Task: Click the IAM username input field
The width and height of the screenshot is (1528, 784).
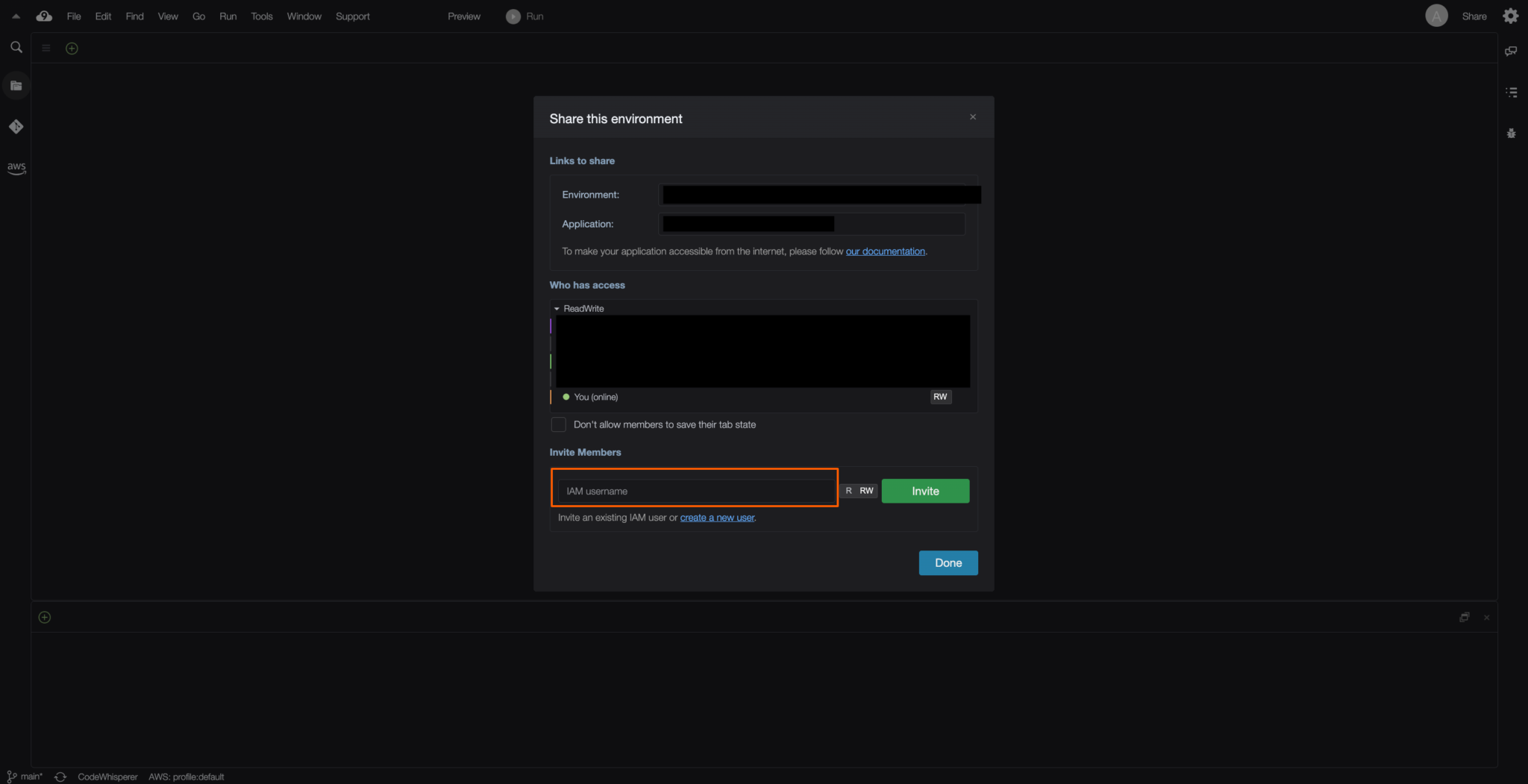Action: click(x=694, y=490)
